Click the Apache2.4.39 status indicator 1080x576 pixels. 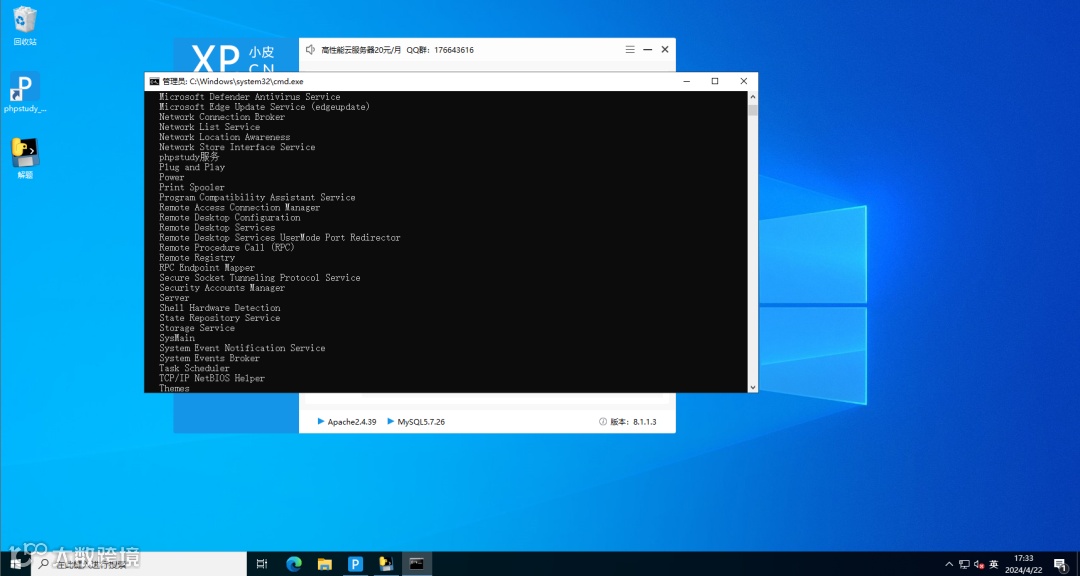[346, 422]
